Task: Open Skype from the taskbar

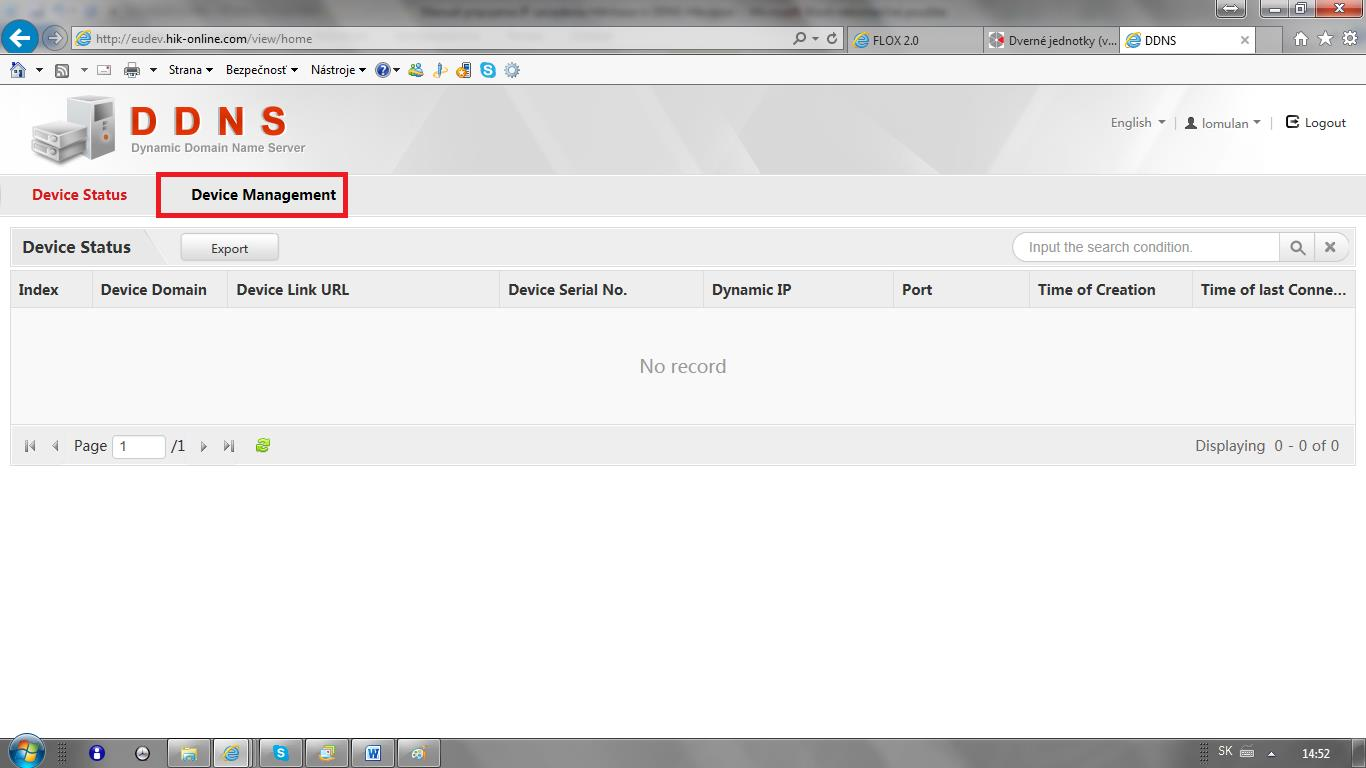Action: click(281, 753)
